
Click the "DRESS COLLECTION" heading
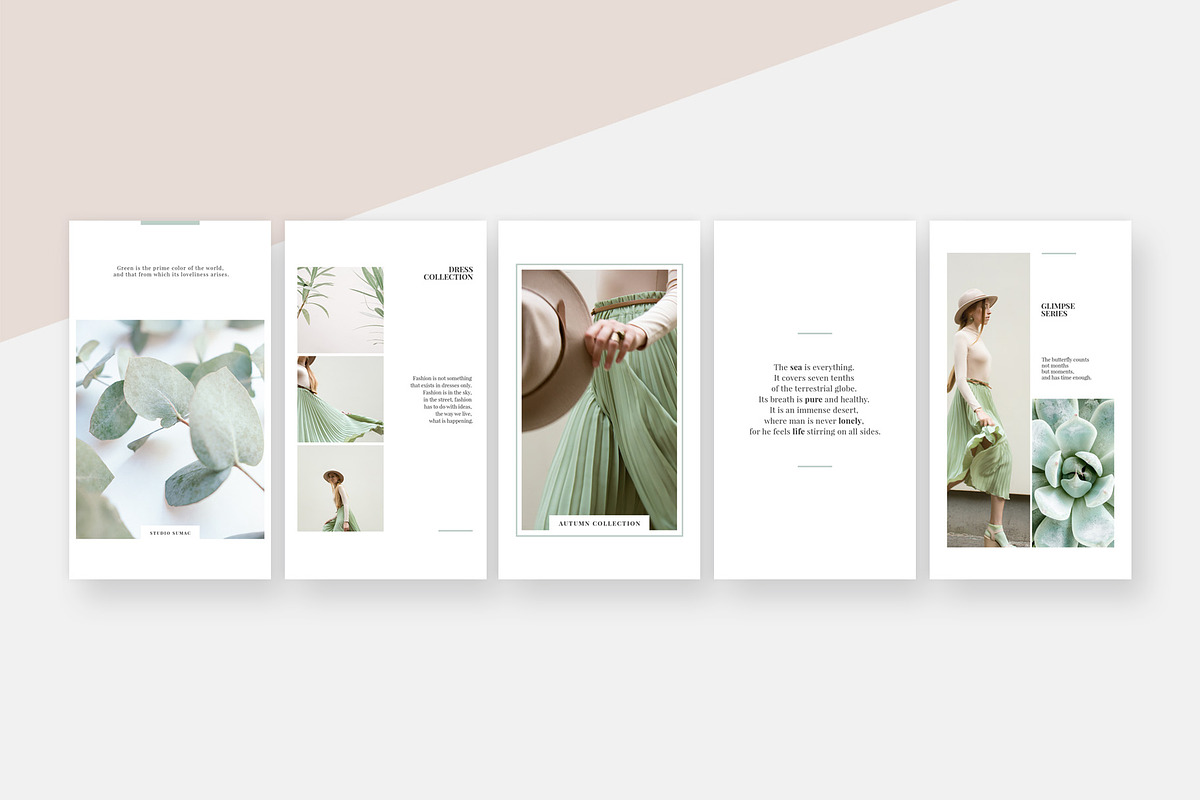448,273
